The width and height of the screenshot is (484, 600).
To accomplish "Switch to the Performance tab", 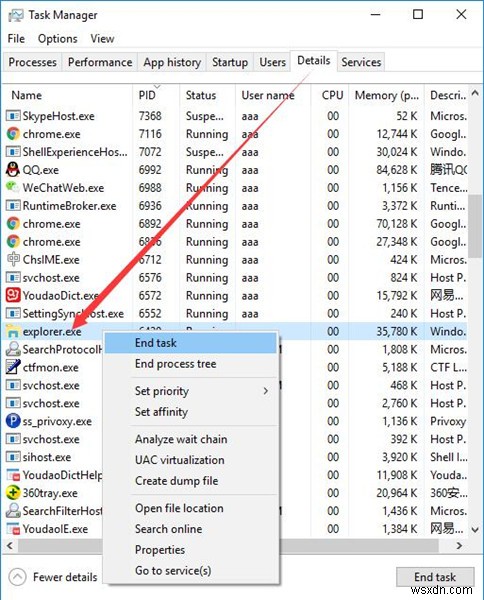I will (x=100, y=62).
